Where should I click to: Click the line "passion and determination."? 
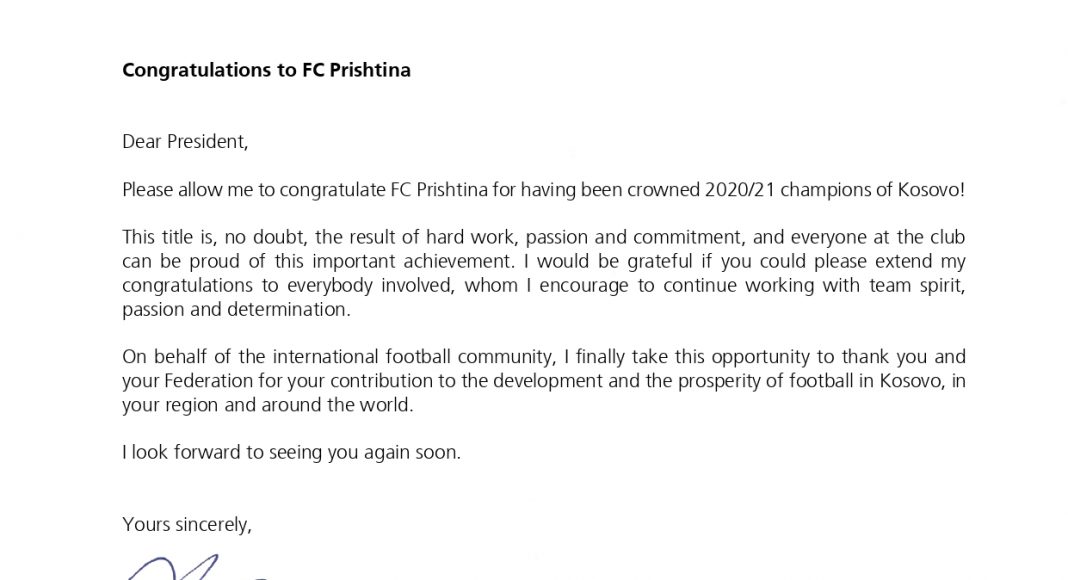click(x=236, y=310)
